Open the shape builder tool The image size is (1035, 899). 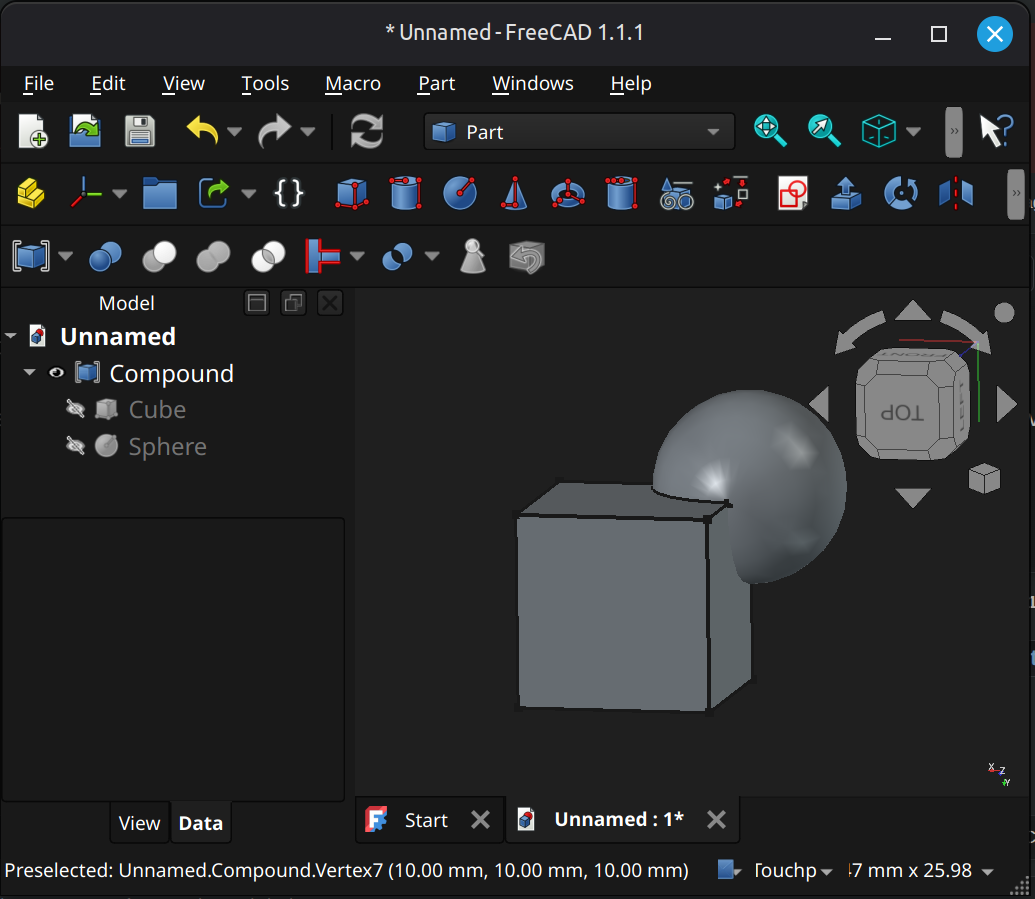pyautogui.click(x=731, y=193)
